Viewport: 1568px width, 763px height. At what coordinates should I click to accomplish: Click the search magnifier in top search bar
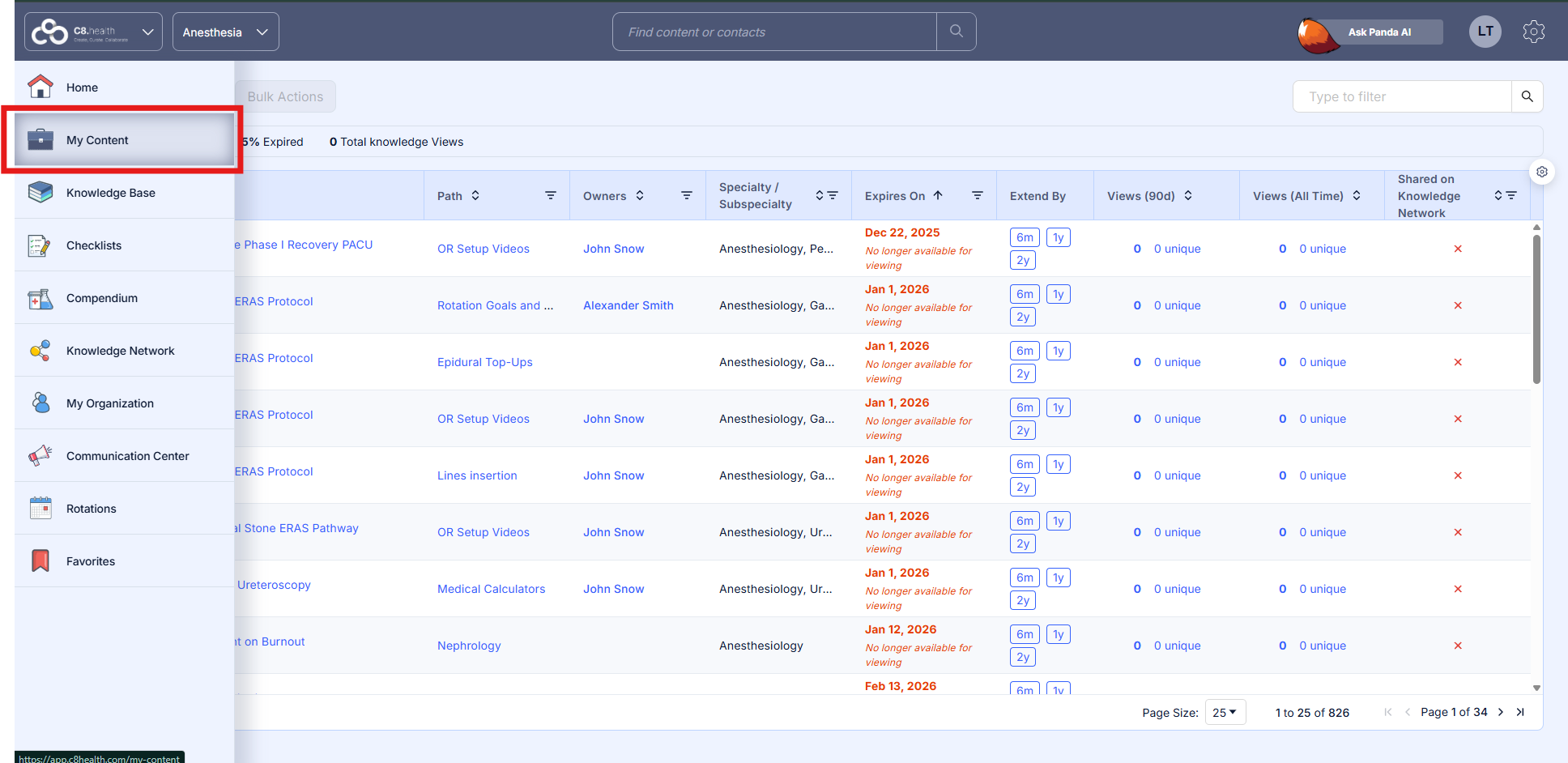(956, 32)
